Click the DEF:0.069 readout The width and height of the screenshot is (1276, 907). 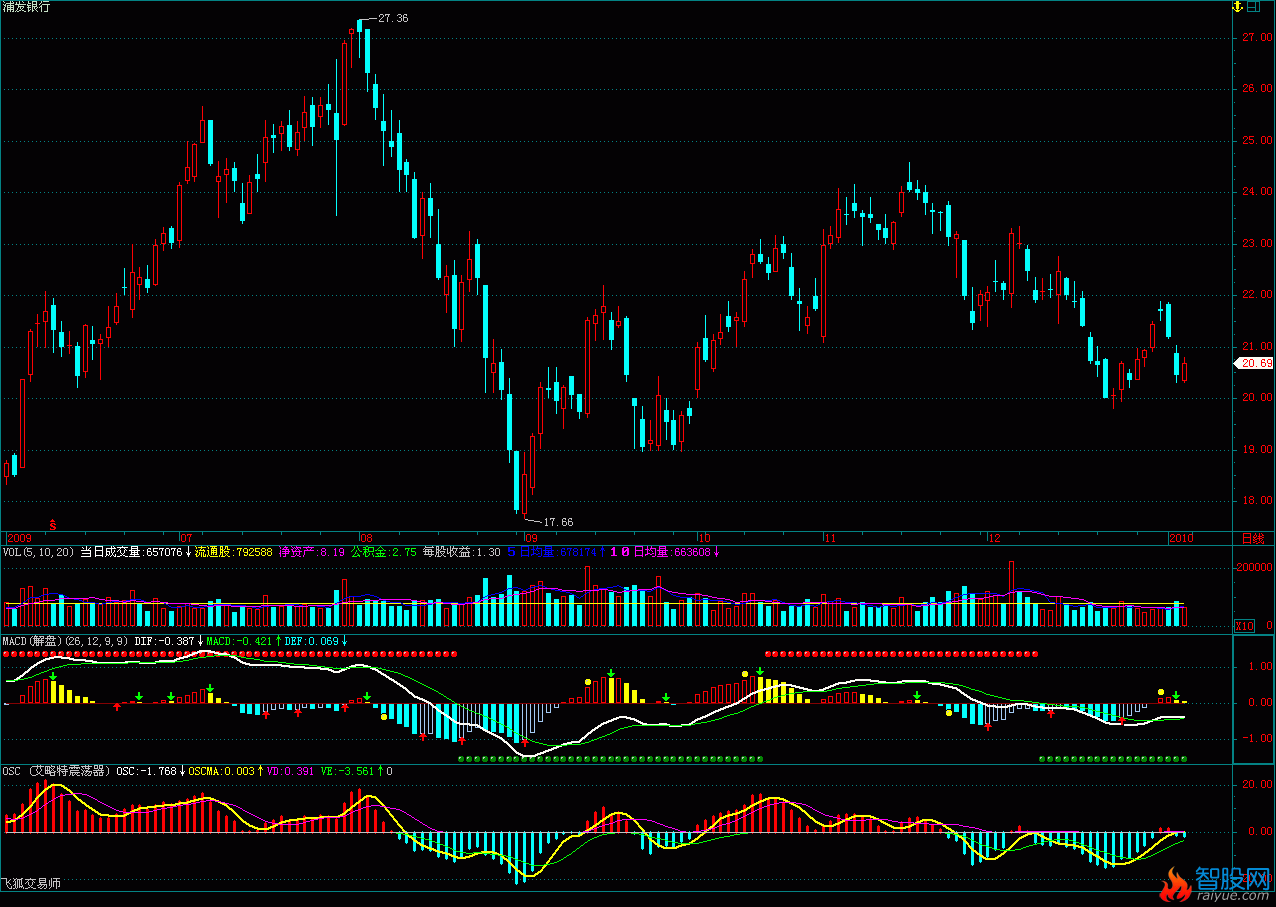[x=311, y=641]
